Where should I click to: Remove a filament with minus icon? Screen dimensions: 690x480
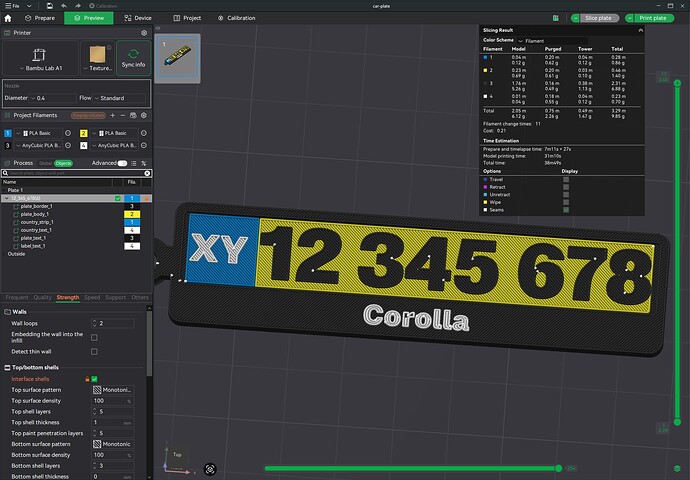tap(123, 115)
